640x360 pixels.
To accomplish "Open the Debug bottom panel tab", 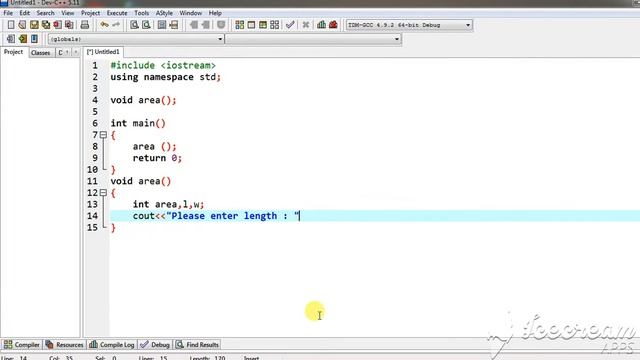I will tap(155, 344).
